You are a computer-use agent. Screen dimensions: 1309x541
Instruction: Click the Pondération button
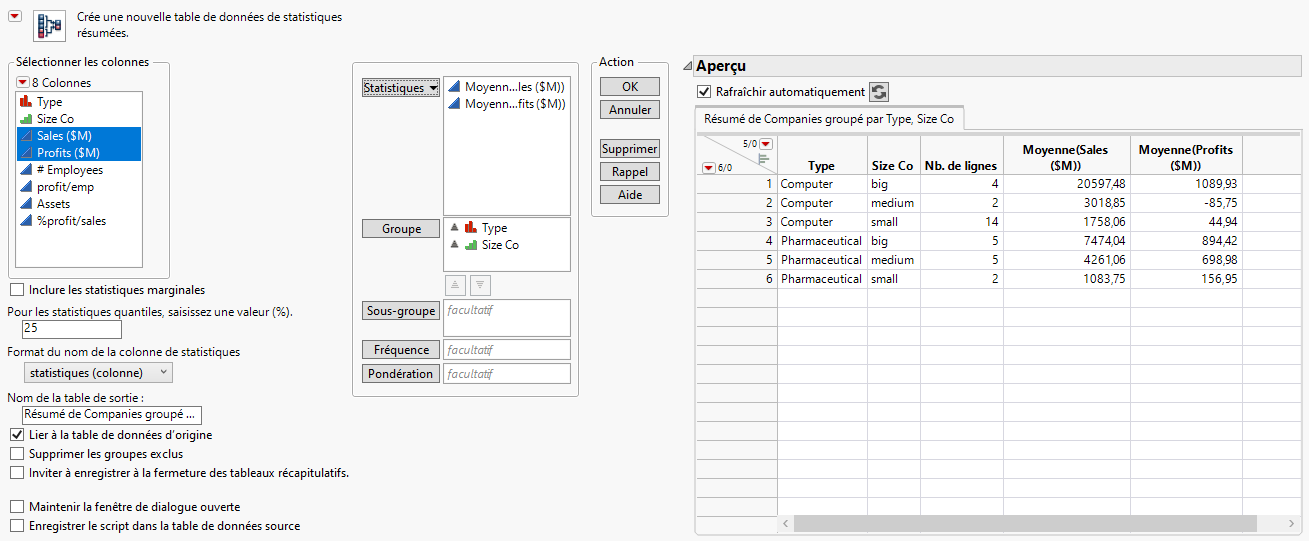tap(401, 374)
